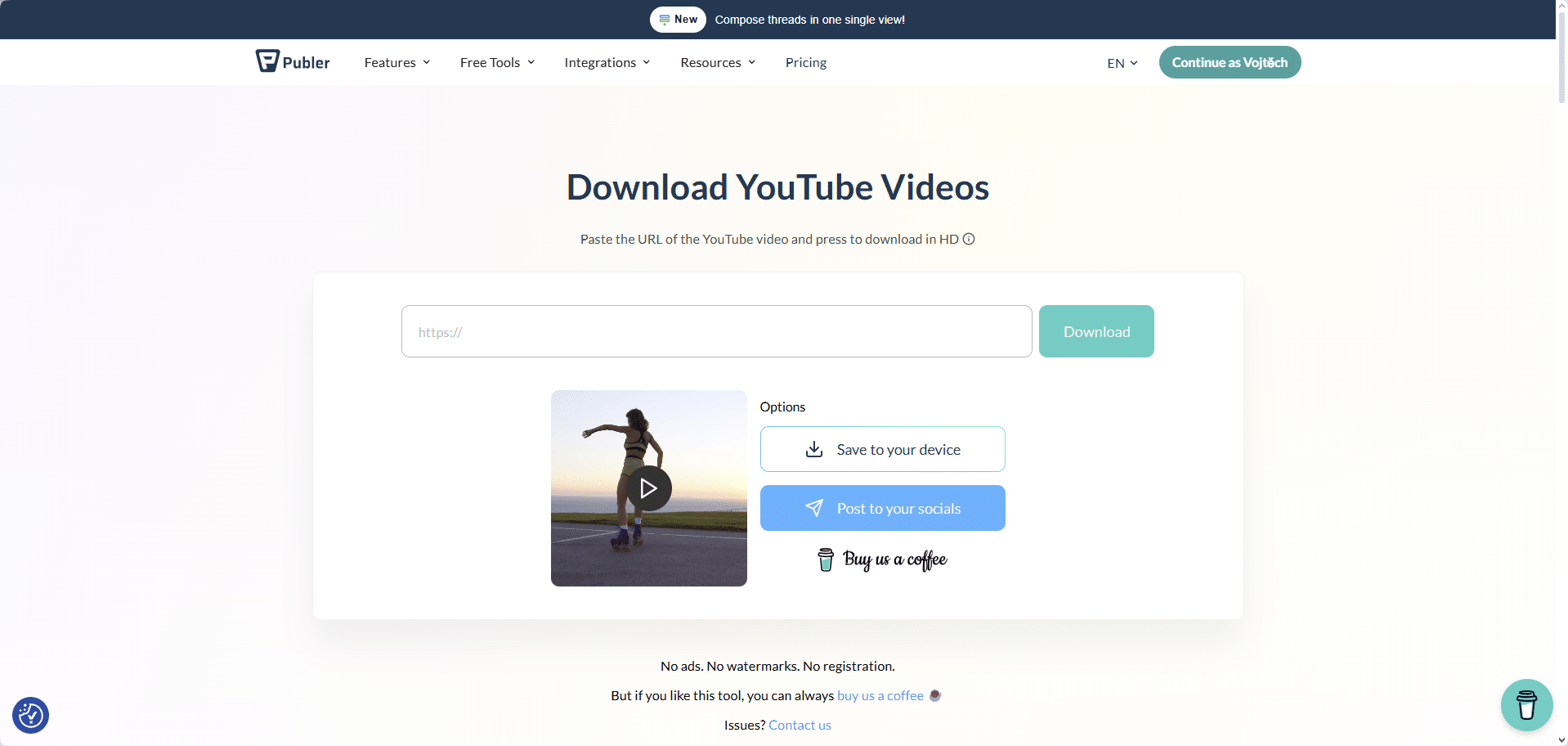This screenshot has height=746, width=1568.
Task: Click Continue as Vojtěch button
Action: tap(1230, 62)
